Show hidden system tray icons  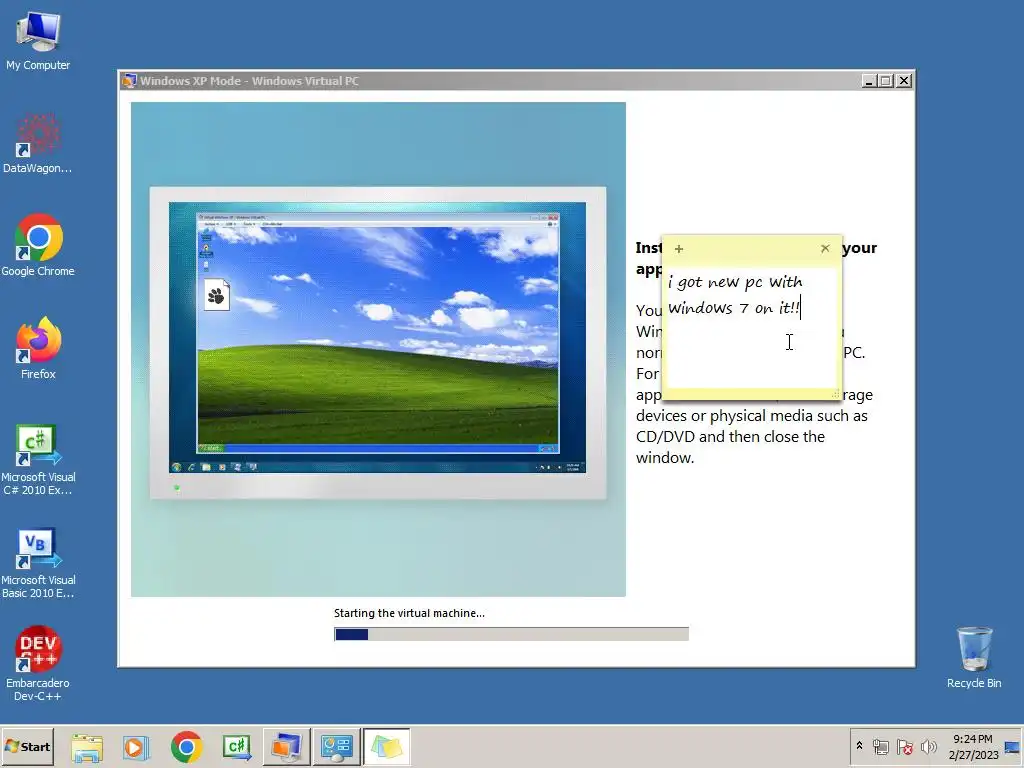pyautogui.click(x=859, y=746)
